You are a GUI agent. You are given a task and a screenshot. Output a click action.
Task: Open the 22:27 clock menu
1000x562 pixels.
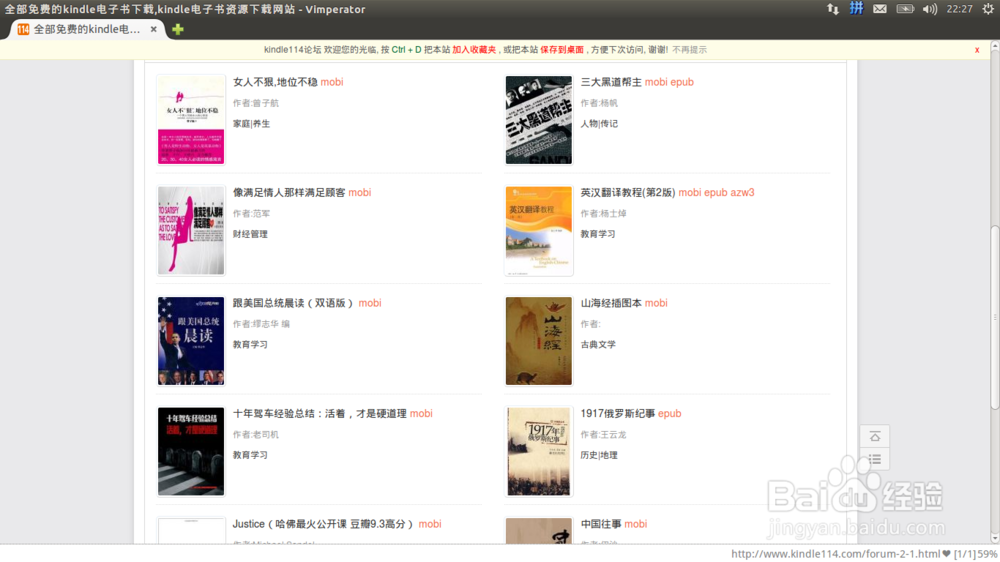[959, 9]
